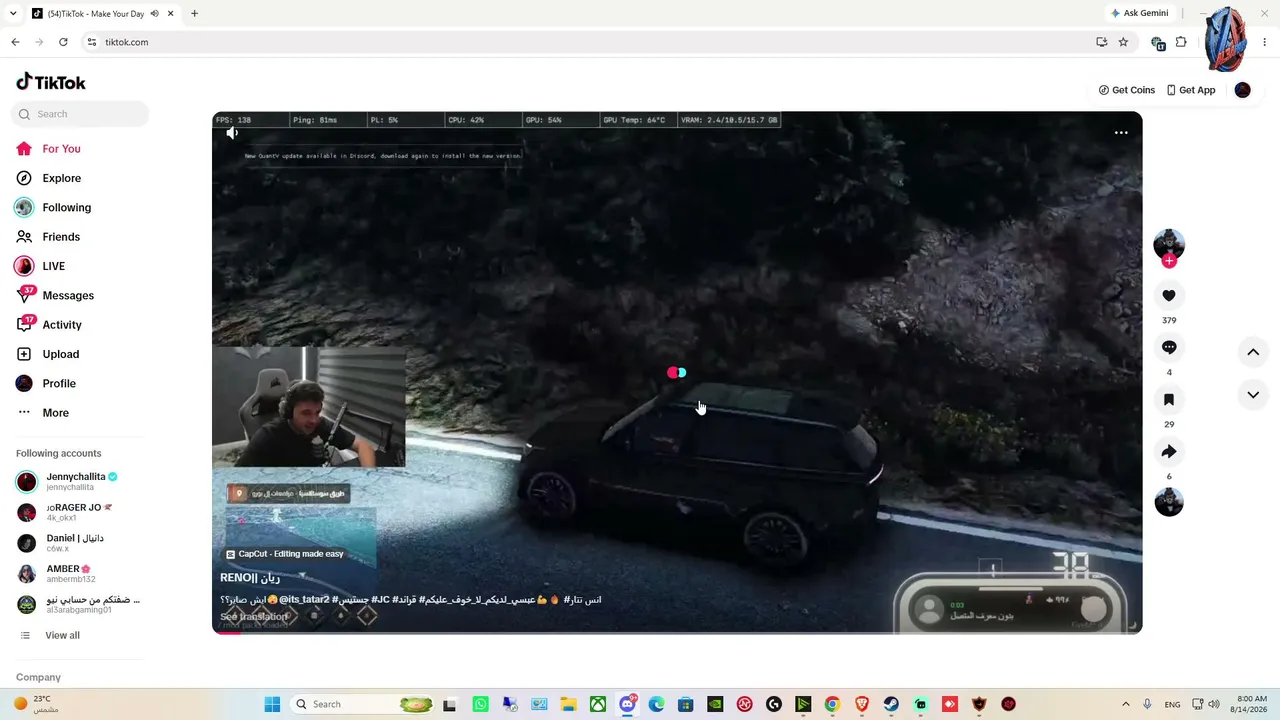Follow the creator with the plus badge

(1169, 261)
